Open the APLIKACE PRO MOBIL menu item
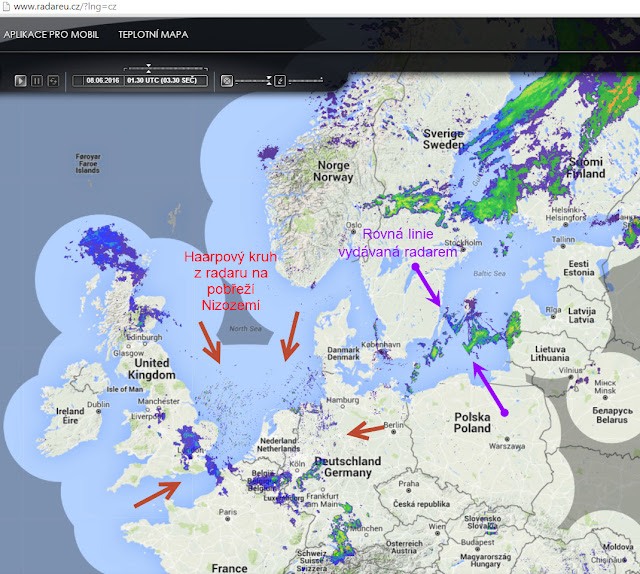This screenshot has height=574, width=640. pos(51,35)
